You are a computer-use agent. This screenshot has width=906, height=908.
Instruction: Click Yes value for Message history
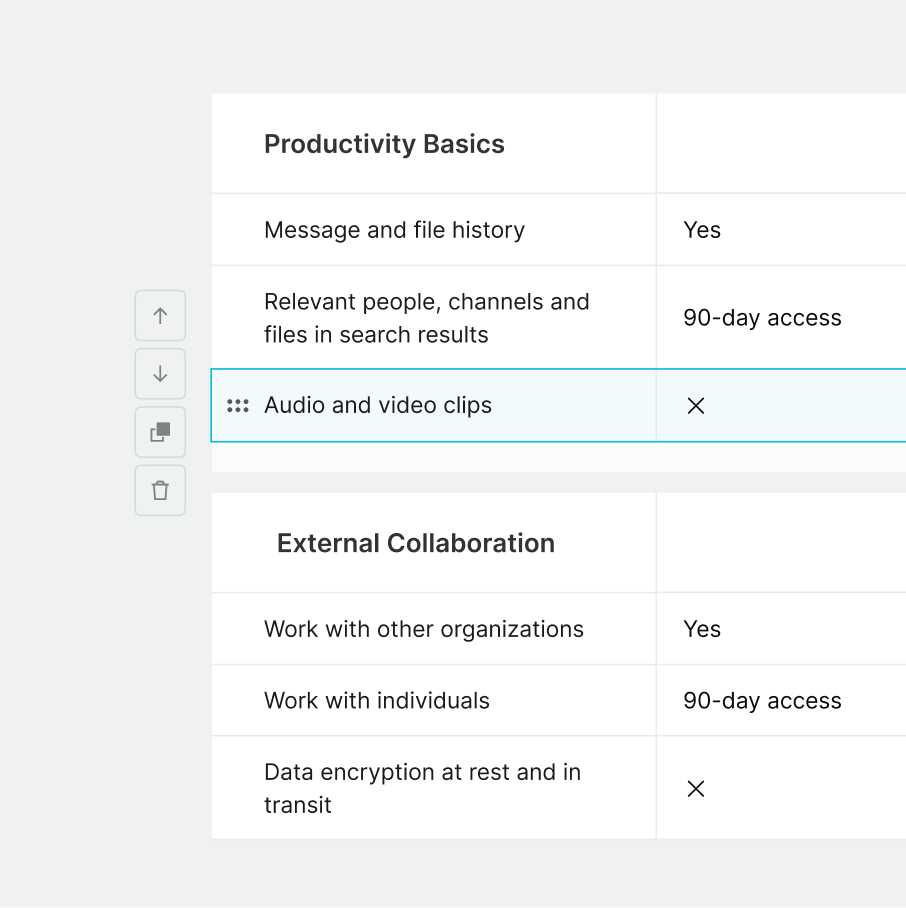pos(702,230)
